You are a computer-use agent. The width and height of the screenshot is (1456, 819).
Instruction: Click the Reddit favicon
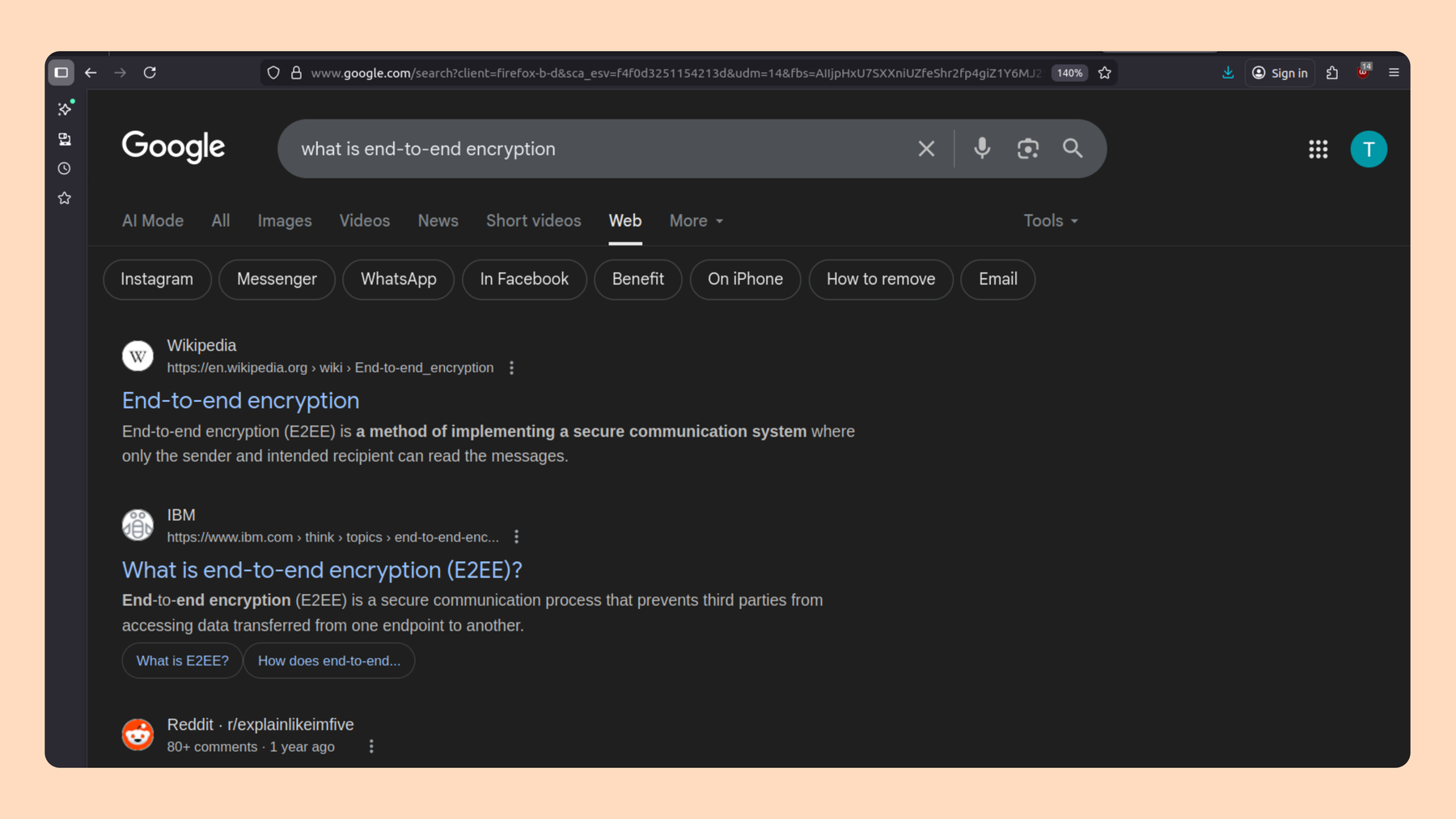[138, 734]
